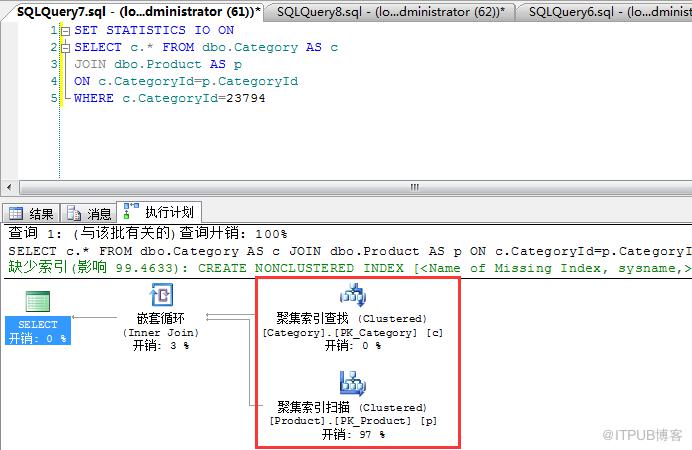The image size is (692, 450).
Task: Switch to the 消息 messages tab
Action: (89, 214)
